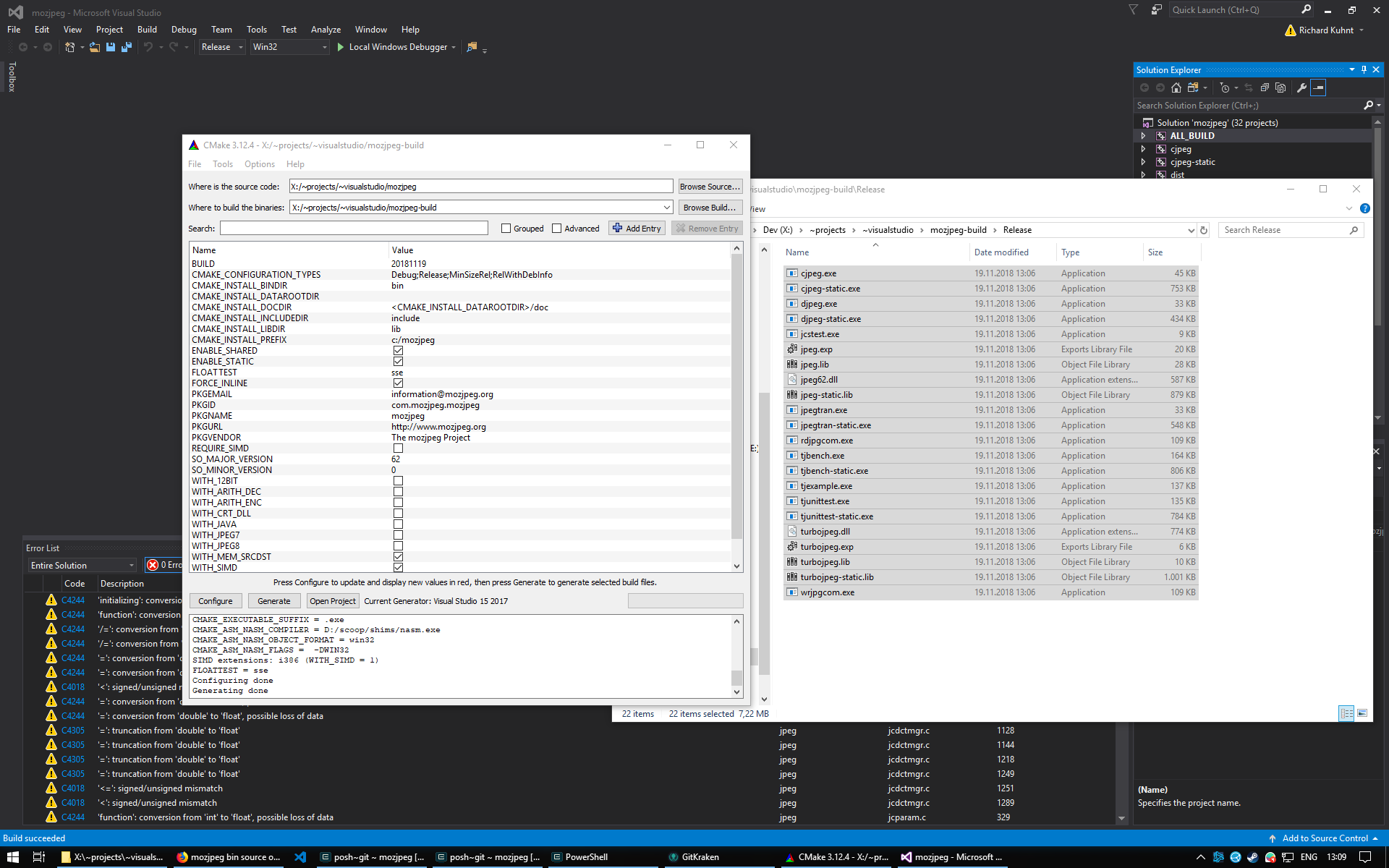This screenshot has width=1389, height=868.
Task: Select the Home icon in Solution Explorer
Action: 1176,88
